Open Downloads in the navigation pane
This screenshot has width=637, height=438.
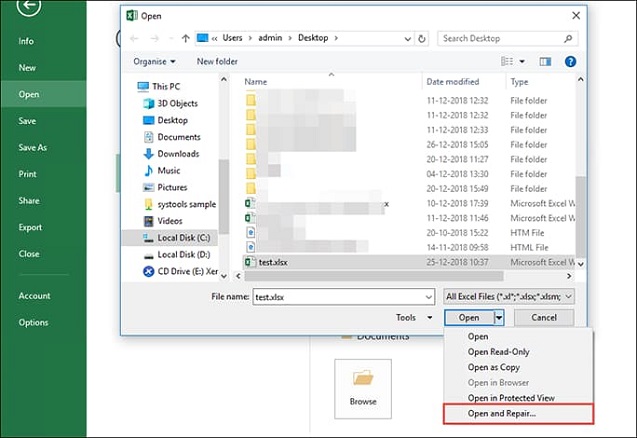click(x=171, y=154)
